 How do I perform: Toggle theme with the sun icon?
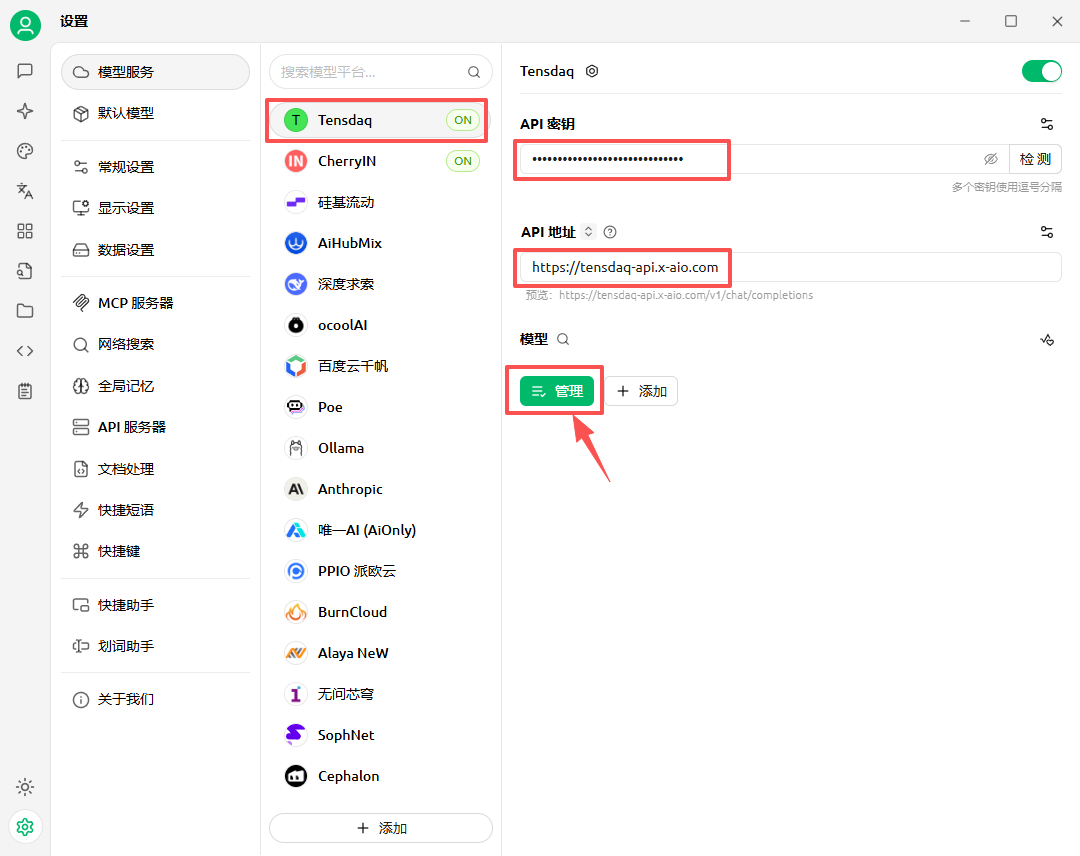point(25,786)
